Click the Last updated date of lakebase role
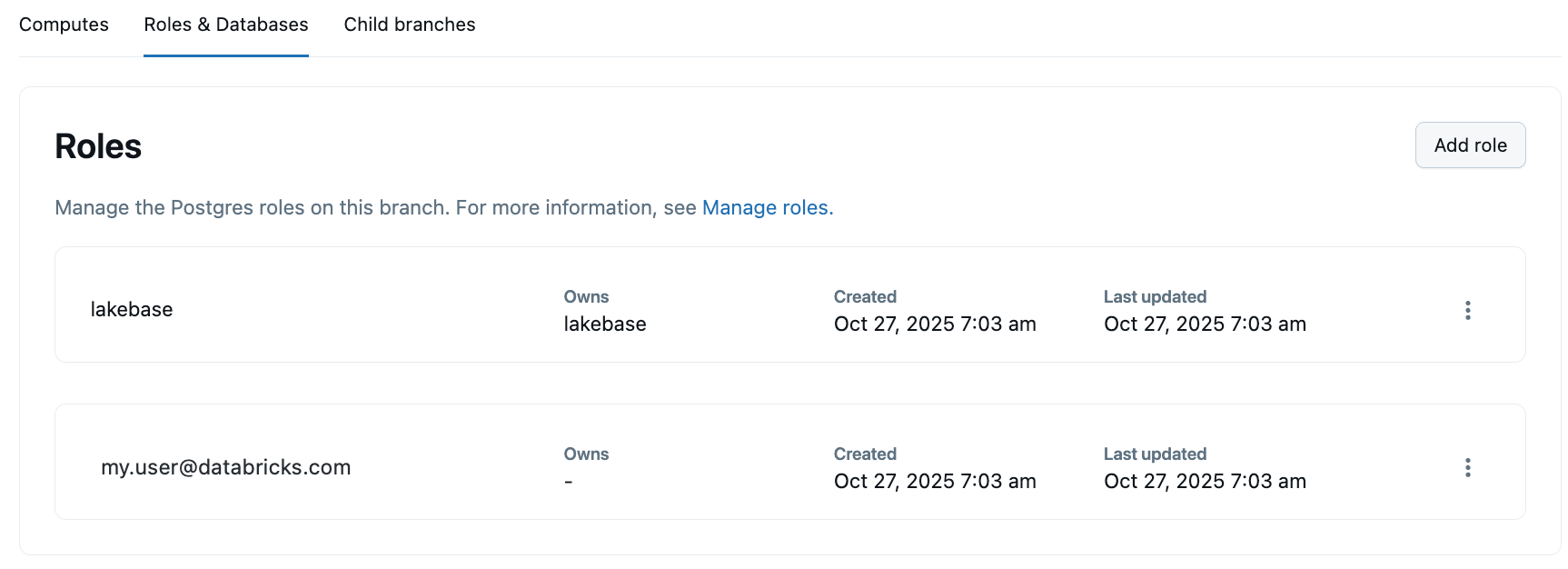Screen dimensions: 1568x569 point(1205,324)
